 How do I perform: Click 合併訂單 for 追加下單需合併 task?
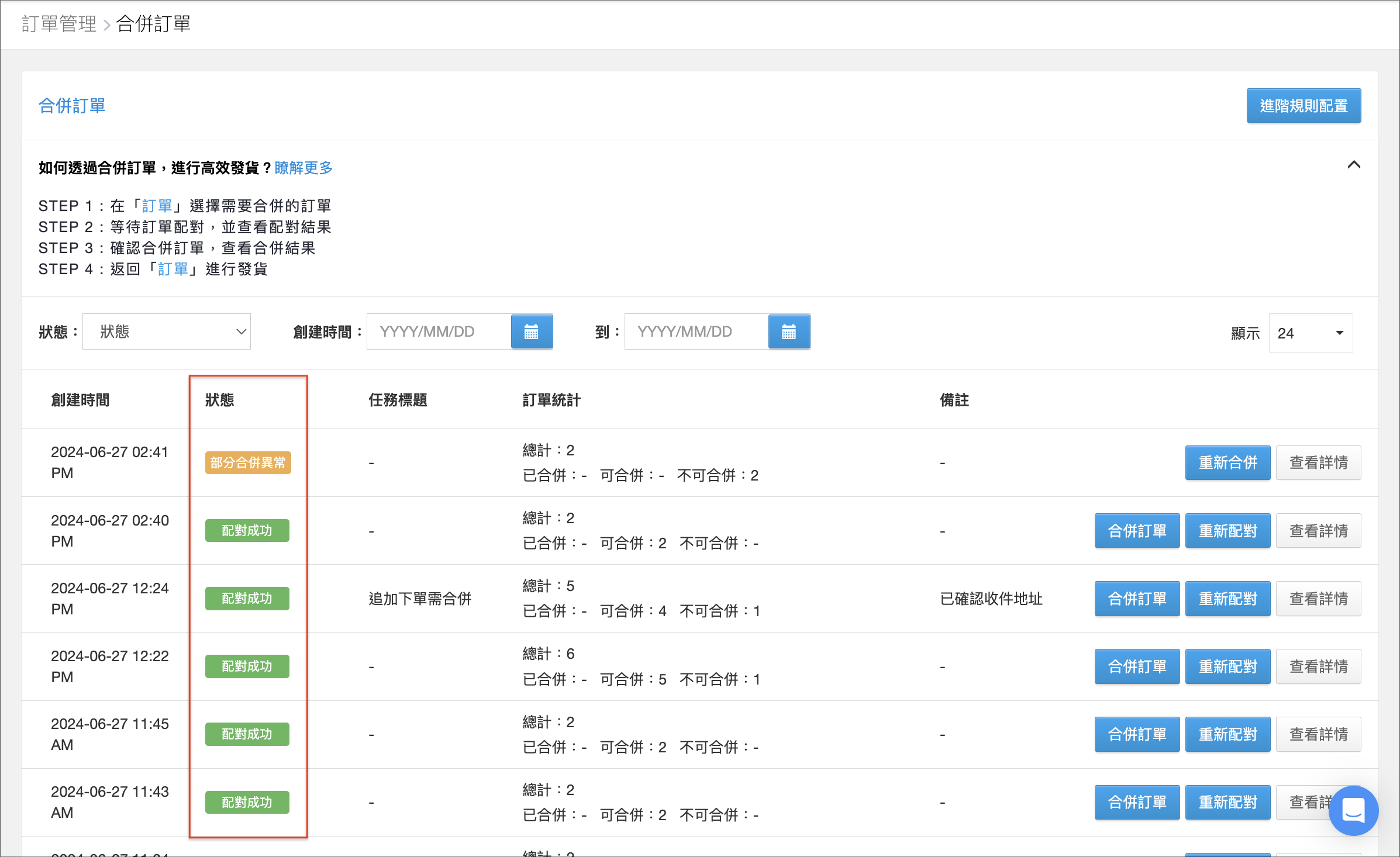1137,599
